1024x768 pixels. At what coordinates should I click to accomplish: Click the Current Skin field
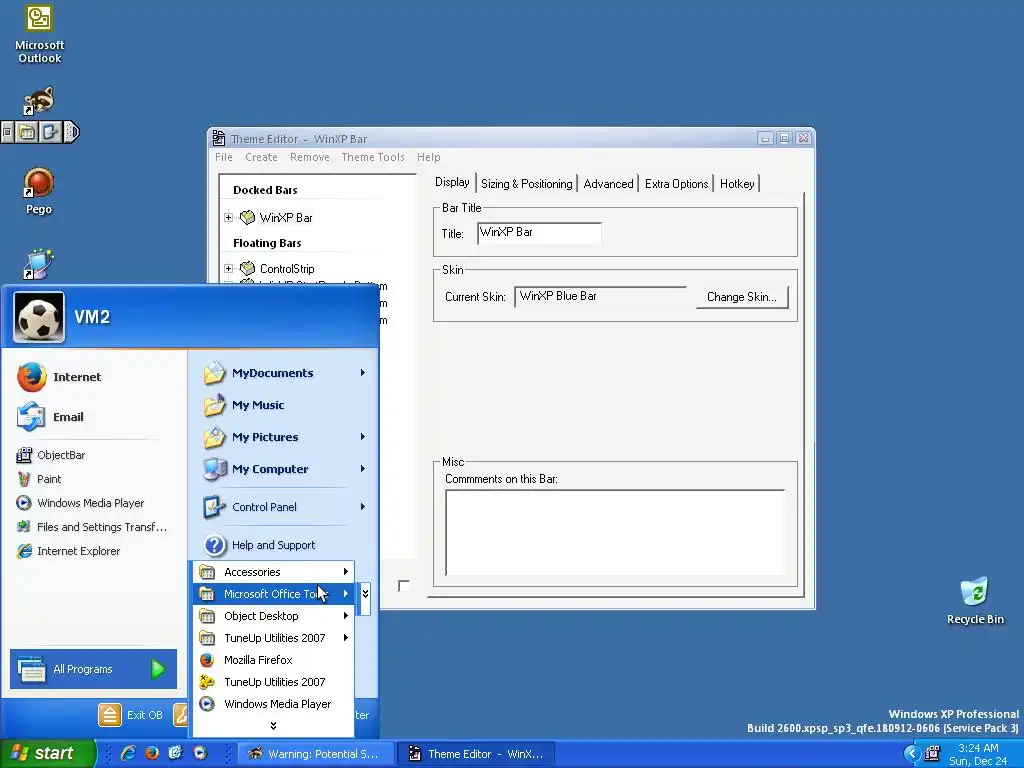[x=600, y=296]
